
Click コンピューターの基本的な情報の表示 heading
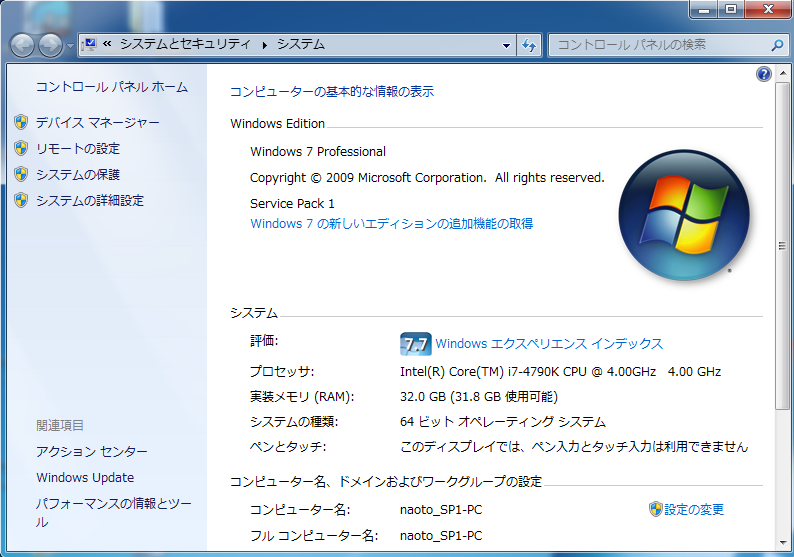coord(332,92)
